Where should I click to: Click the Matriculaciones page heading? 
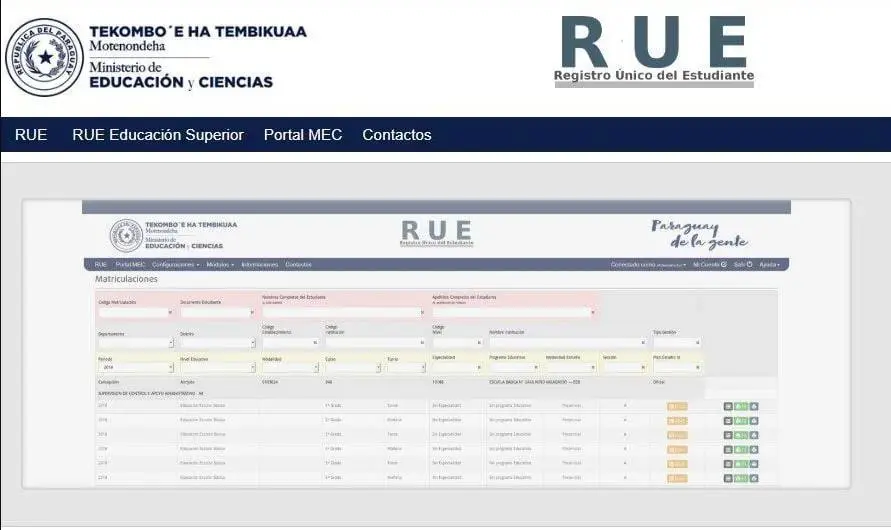click(126, 279)
